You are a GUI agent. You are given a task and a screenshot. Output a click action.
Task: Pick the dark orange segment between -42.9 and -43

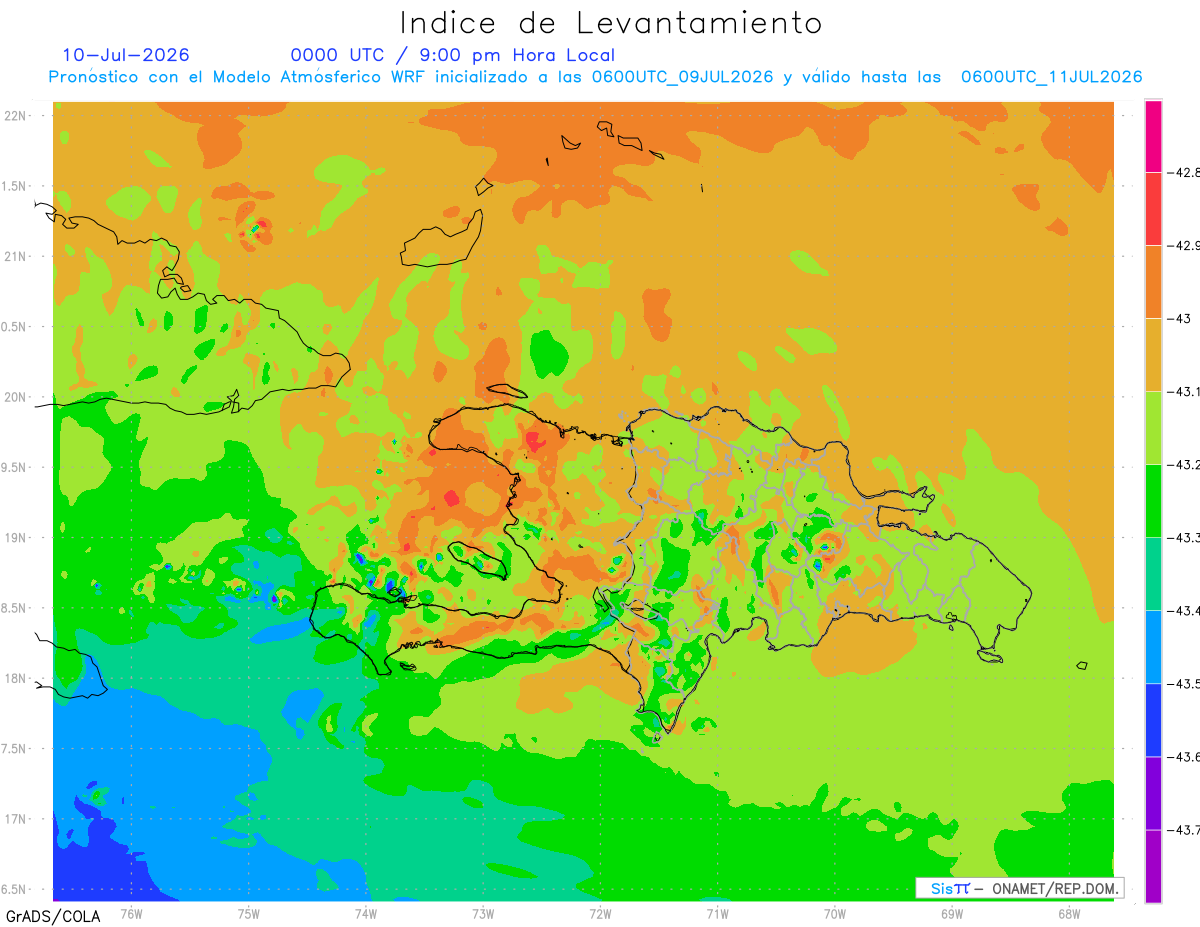1153,281
